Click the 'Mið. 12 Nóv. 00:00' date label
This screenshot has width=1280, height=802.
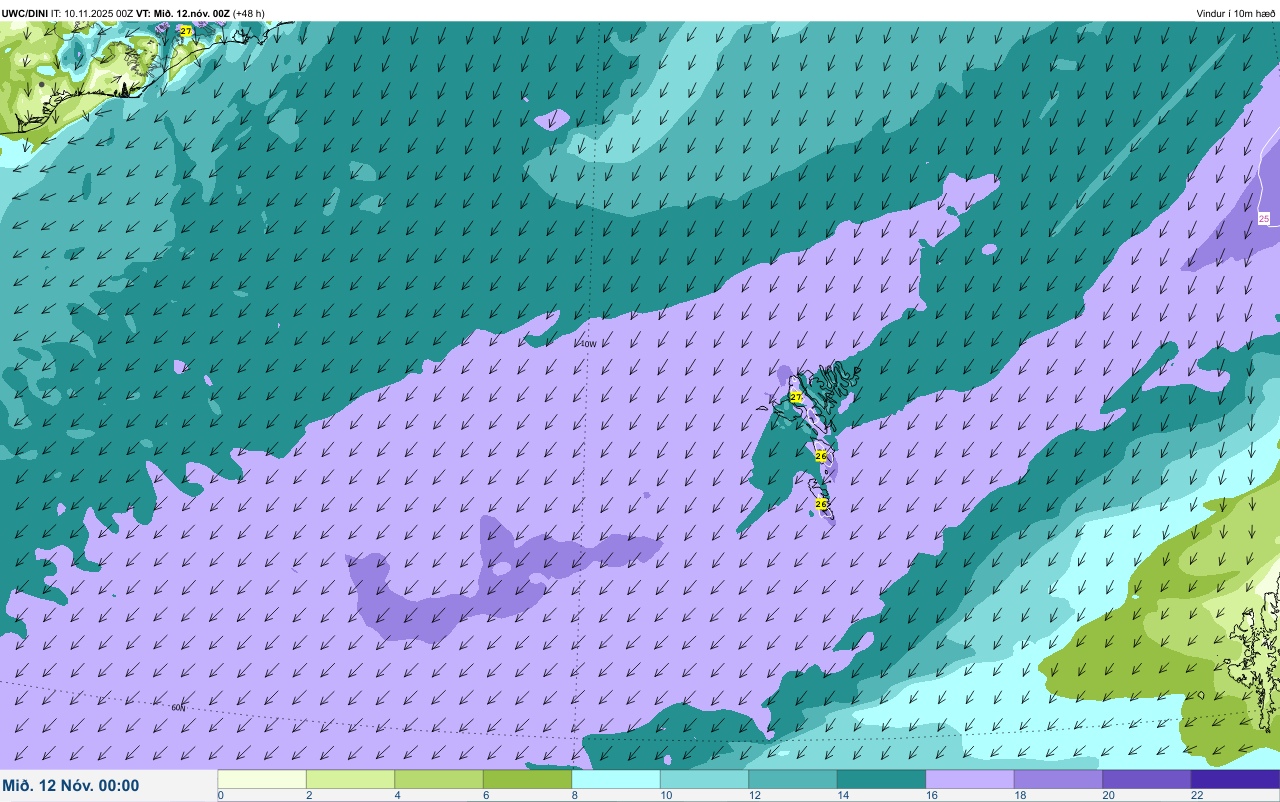(x=71, y=786)
